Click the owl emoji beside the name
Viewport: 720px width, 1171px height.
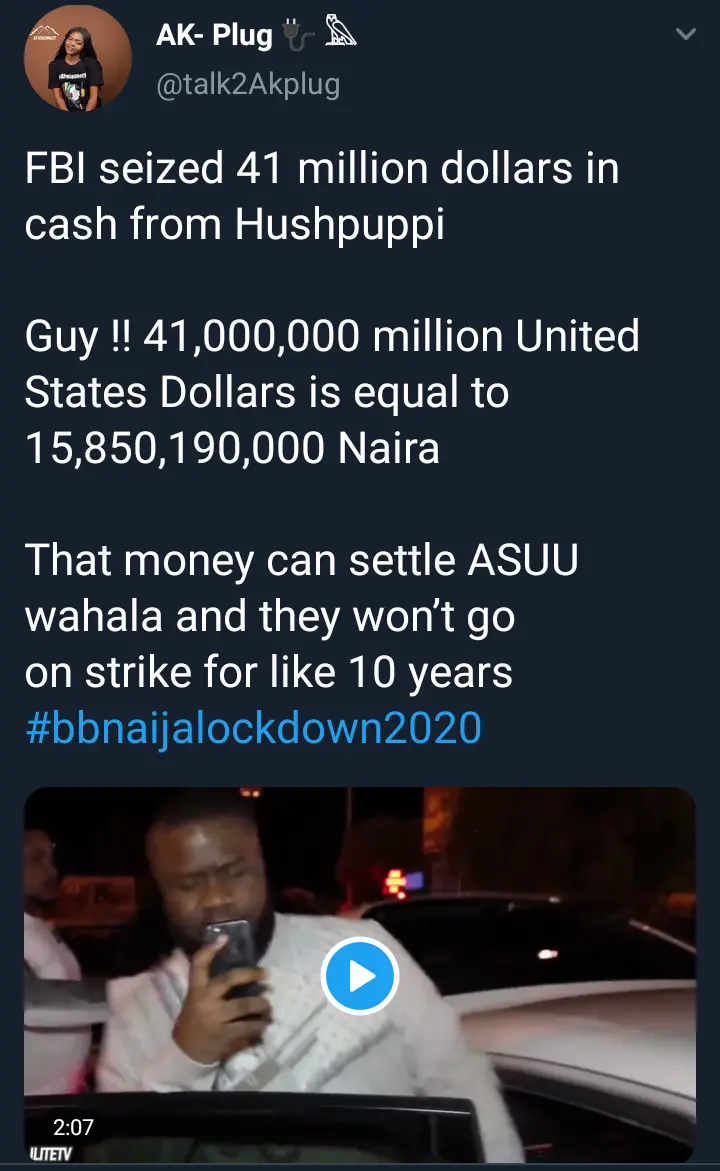340,37
